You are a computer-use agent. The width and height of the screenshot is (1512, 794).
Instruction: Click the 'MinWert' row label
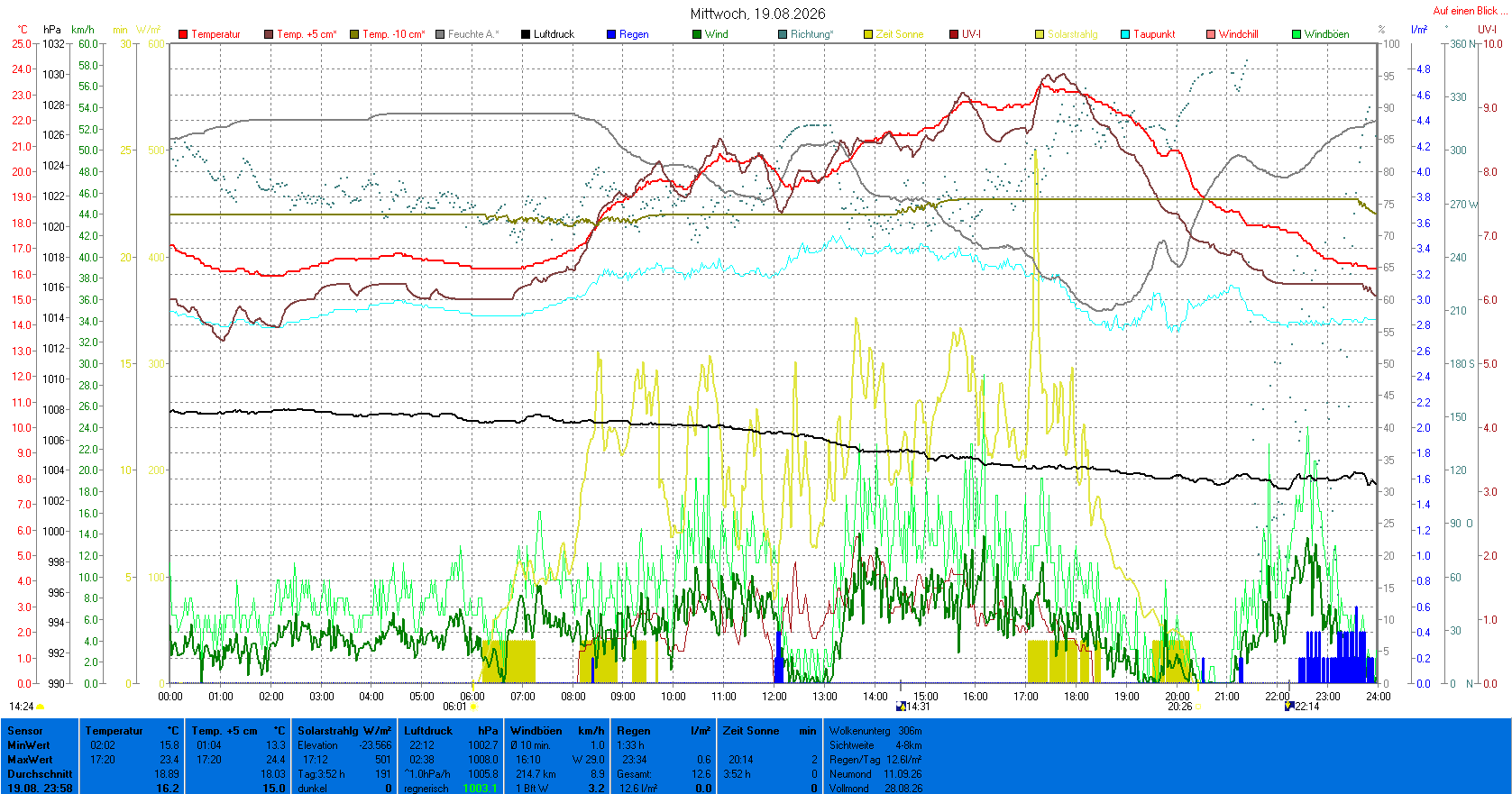pyautogui.click(x=29, y=745)
